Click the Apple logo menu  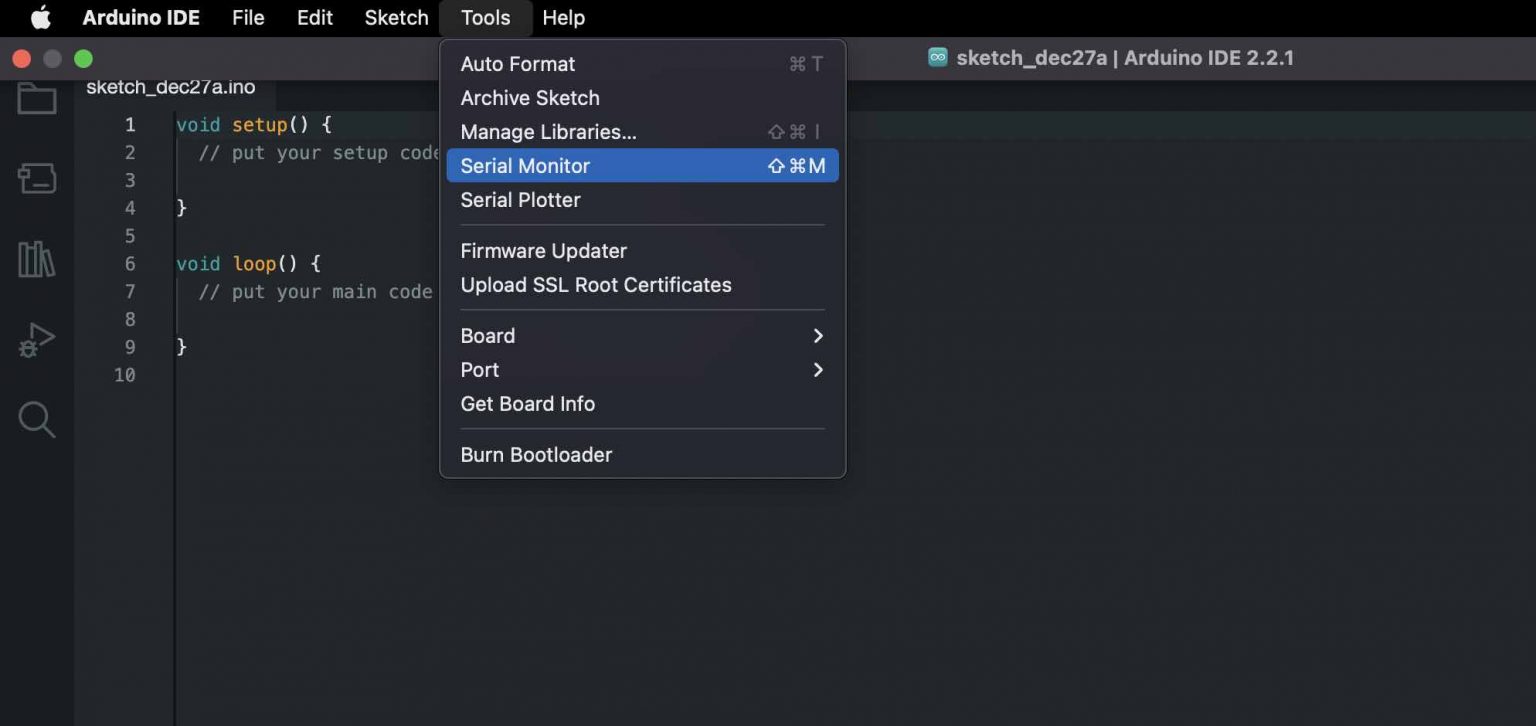point(41,18)
